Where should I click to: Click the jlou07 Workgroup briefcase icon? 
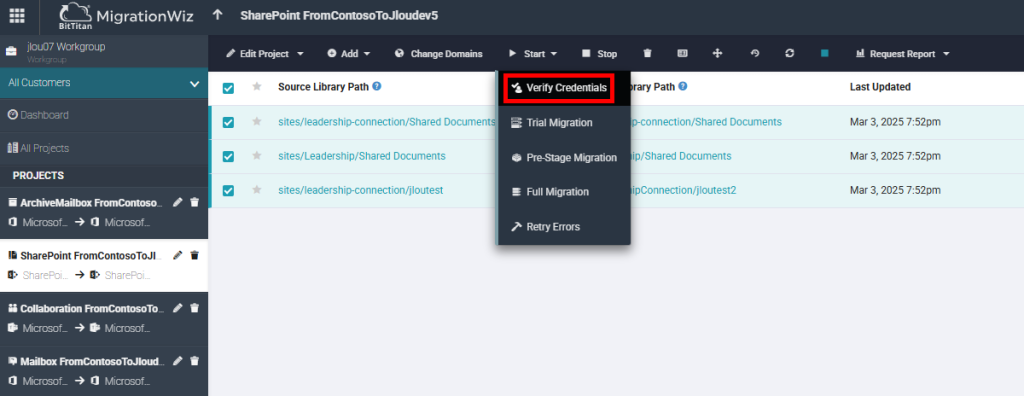click(11, 51)
